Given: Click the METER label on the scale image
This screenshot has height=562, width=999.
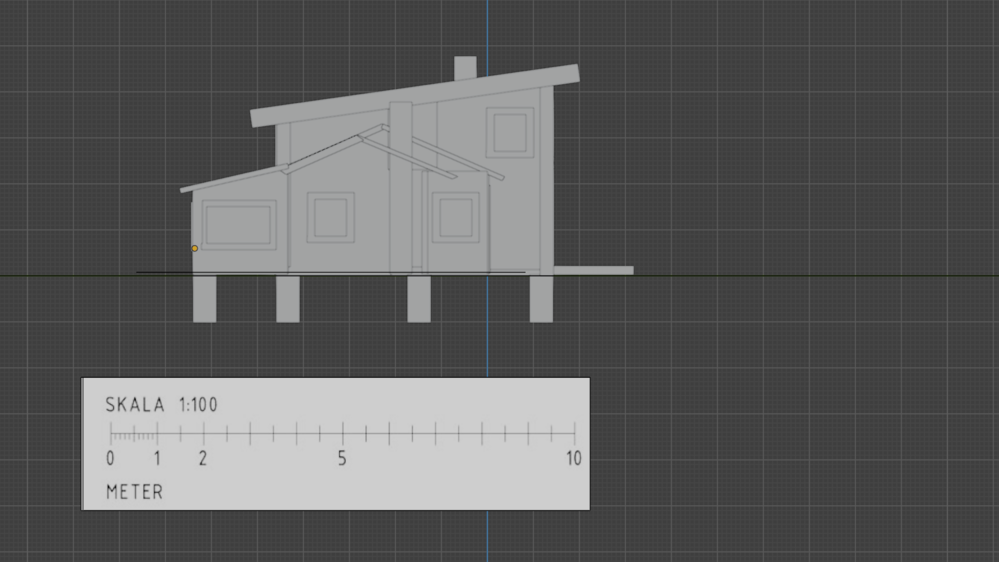Looking at the screenshot, I should (134, 492).
